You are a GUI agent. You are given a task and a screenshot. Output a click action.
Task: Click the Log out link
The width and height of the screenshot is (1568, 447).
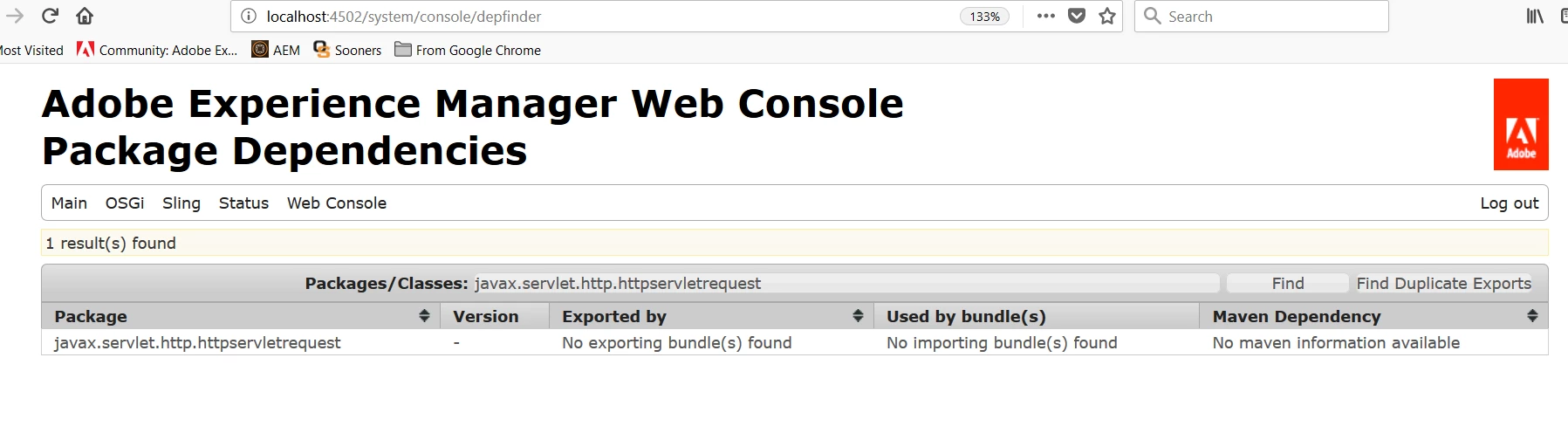[x=1509, y=203]
